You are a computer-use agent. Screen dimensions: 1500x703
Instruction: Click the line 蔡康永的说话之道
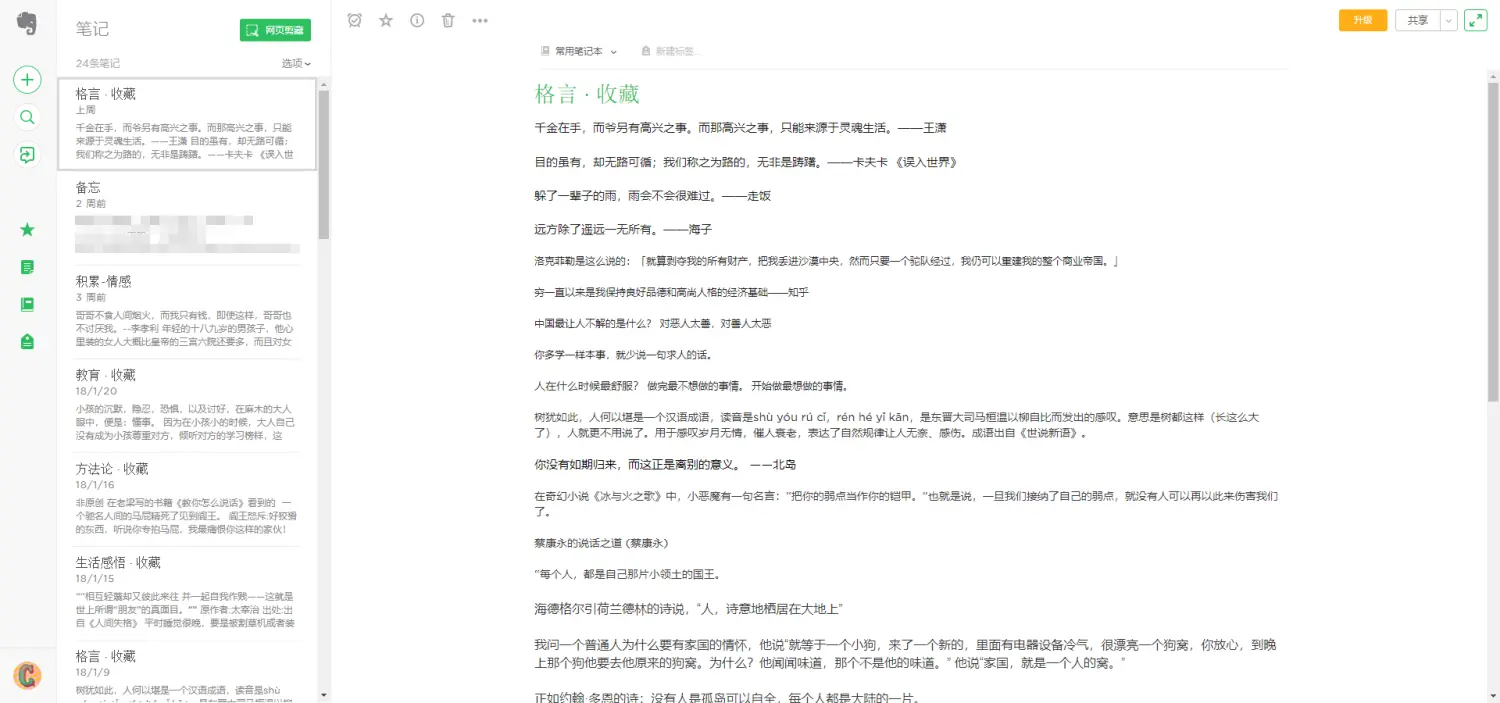pos(601,543)
